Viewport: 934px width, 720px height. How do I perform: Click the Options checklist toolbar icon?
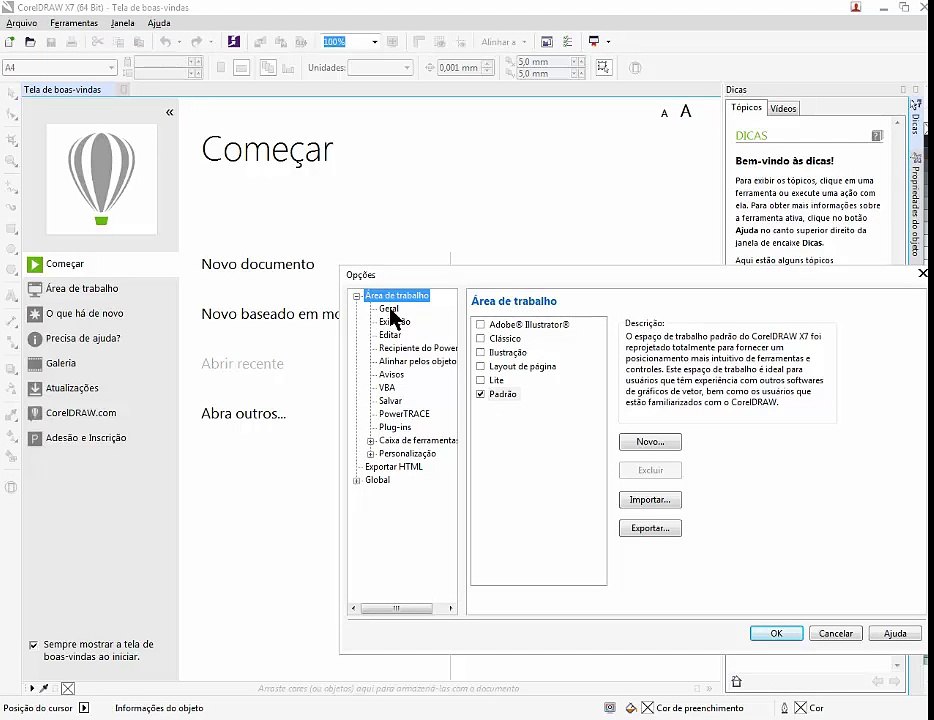[568, 42]
